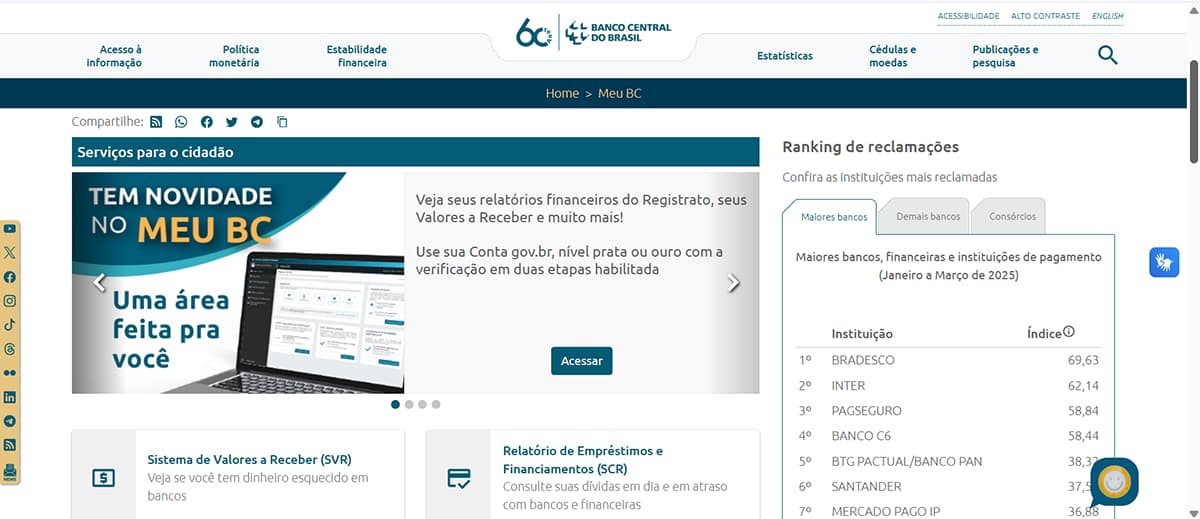Share page on Twitter bird icon
The width and height of the screenshot is (1200, 519).
[x=232, y=122]
